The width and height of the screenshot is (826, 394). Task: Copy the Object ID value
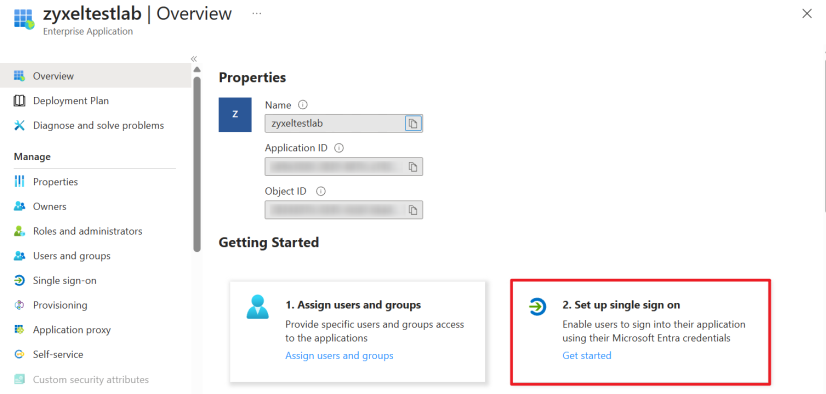click(414, 210)
